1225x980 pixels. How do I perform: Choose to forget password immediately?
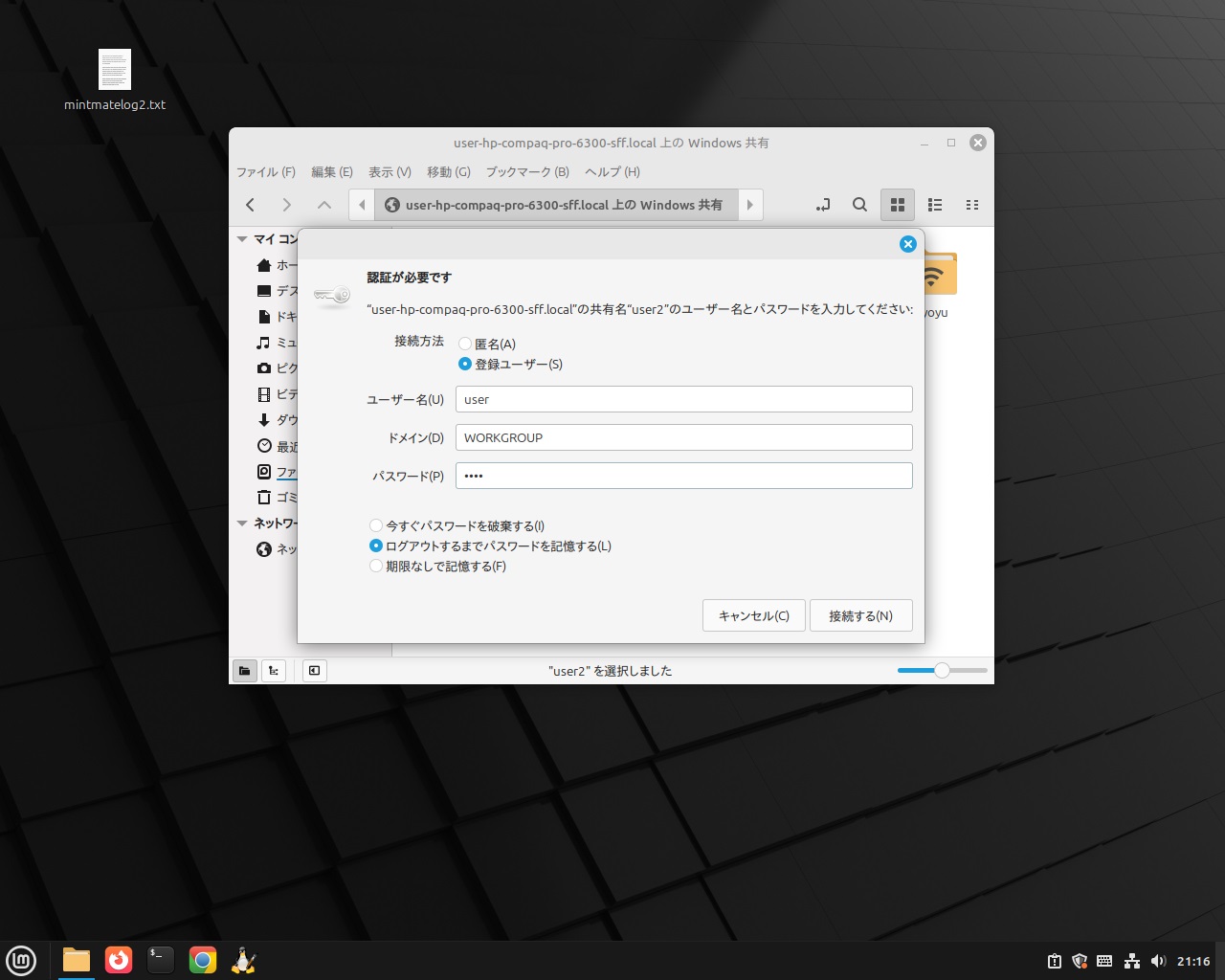coord(376,526)
